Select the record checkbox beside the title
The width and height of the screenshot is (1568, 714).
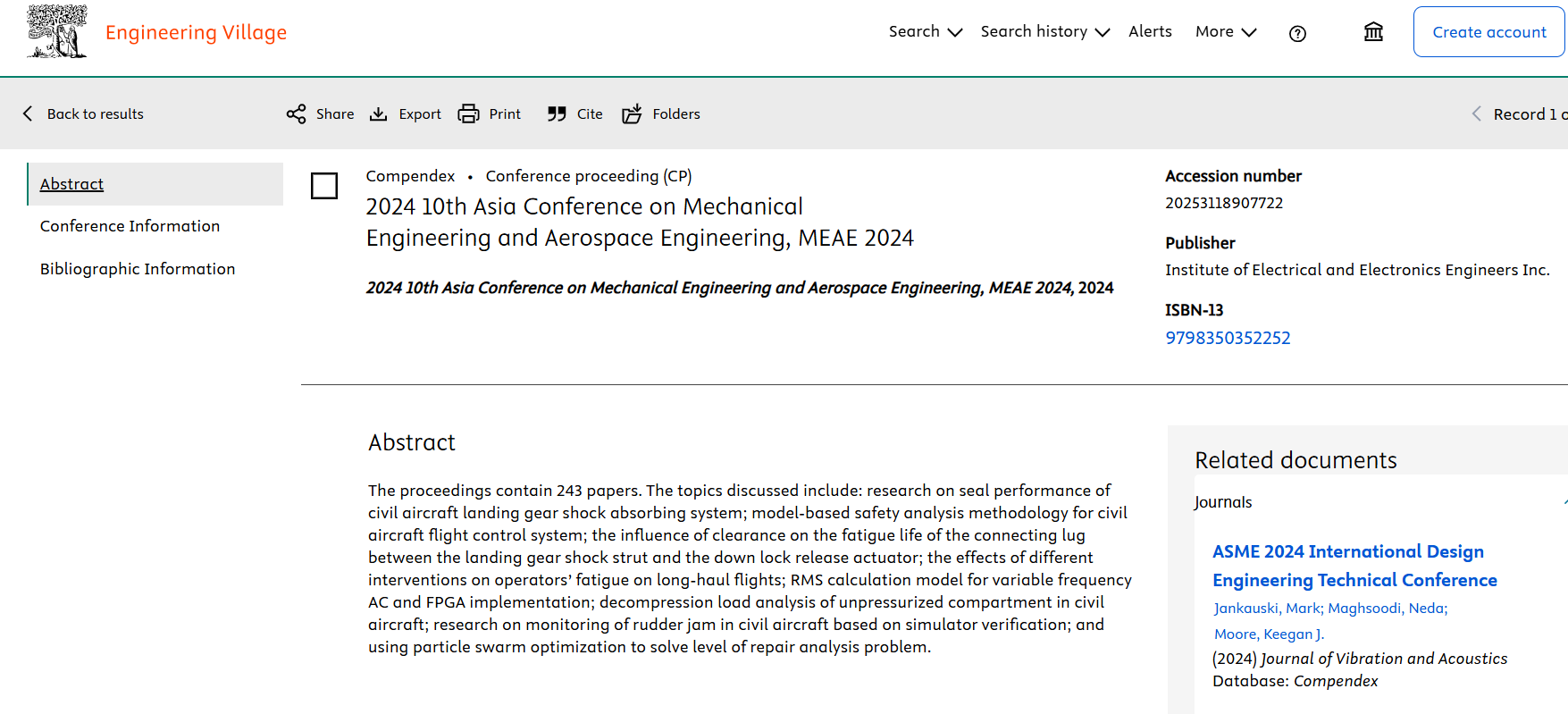(x=324, y=186)
